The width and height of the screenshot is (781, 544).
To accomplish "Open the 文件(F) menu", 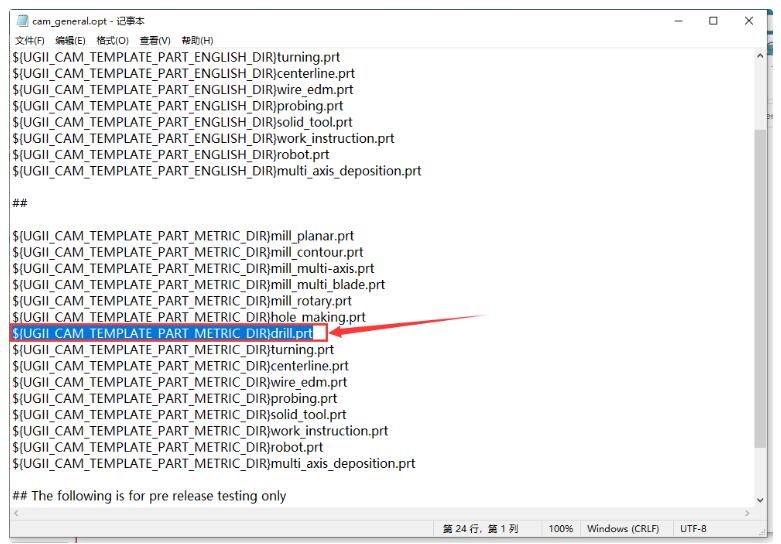I will (x=31, y=40).
